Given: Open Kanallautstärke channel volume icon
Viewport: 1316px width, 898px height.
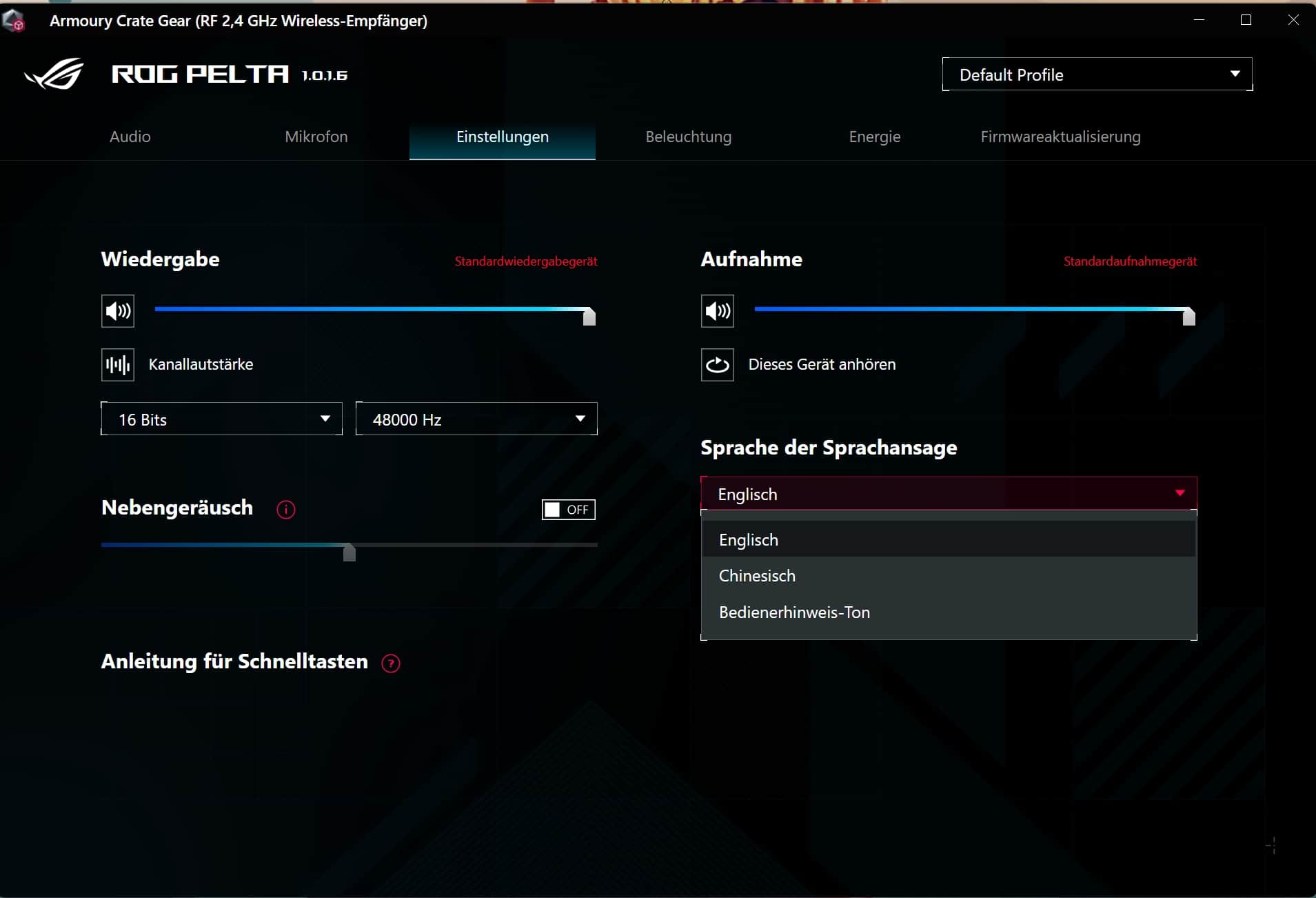Looking at the screenshot, I should click(118, 365).
